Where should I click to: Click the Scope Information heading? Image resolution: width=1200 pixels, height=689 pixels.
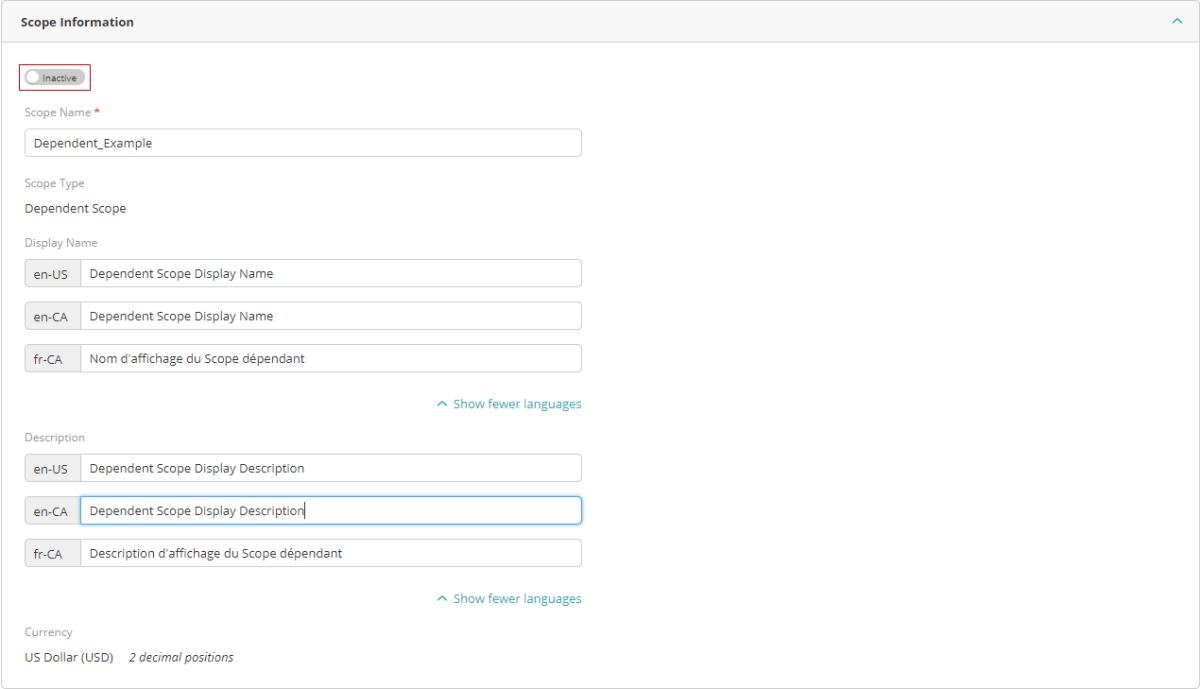77,22
